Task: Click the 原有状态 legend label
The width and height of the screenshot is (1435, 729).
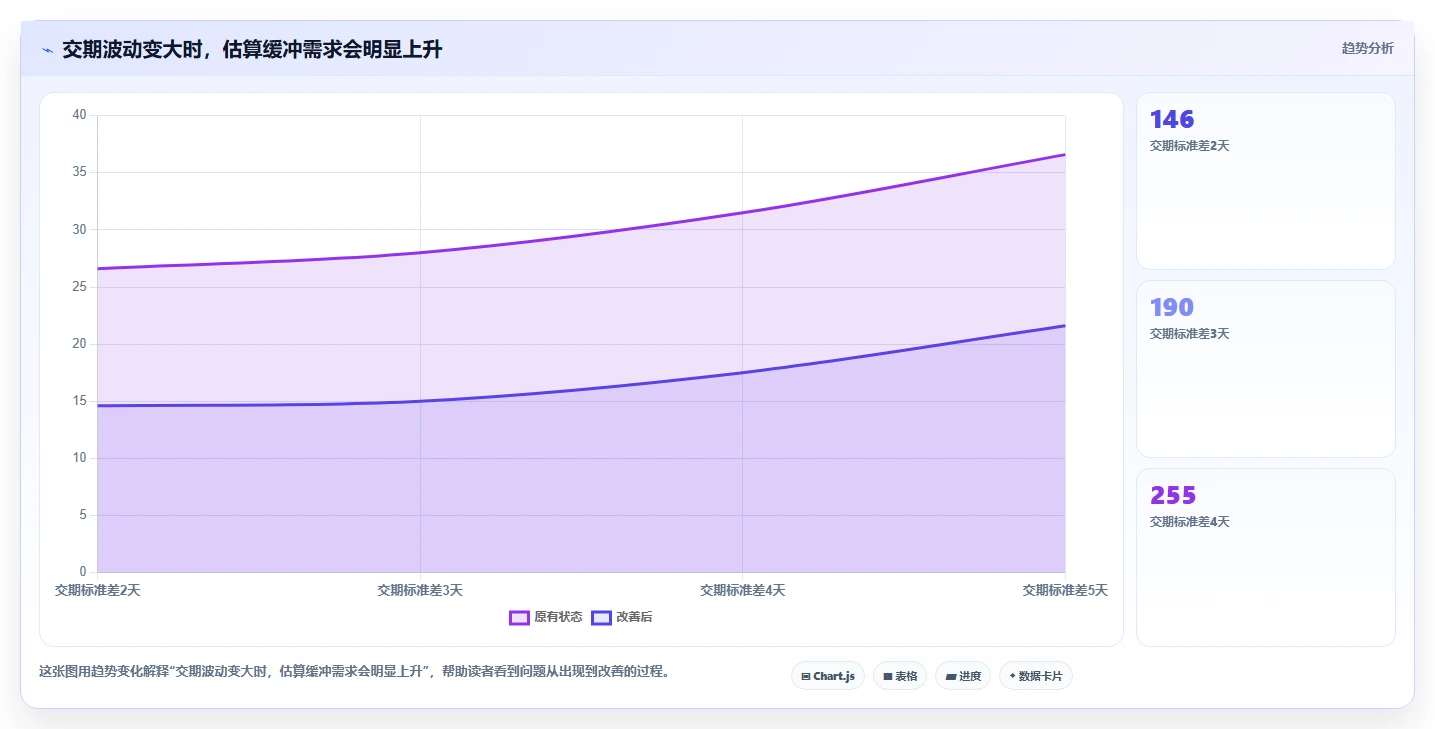Action: pos(558,617)
